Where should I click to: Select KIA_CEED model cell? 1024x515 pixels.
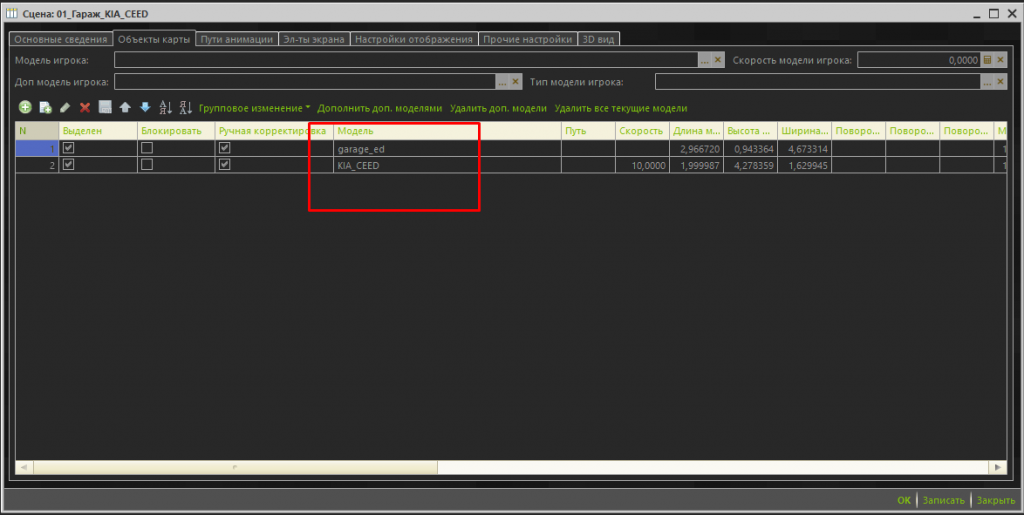[447, 165]
